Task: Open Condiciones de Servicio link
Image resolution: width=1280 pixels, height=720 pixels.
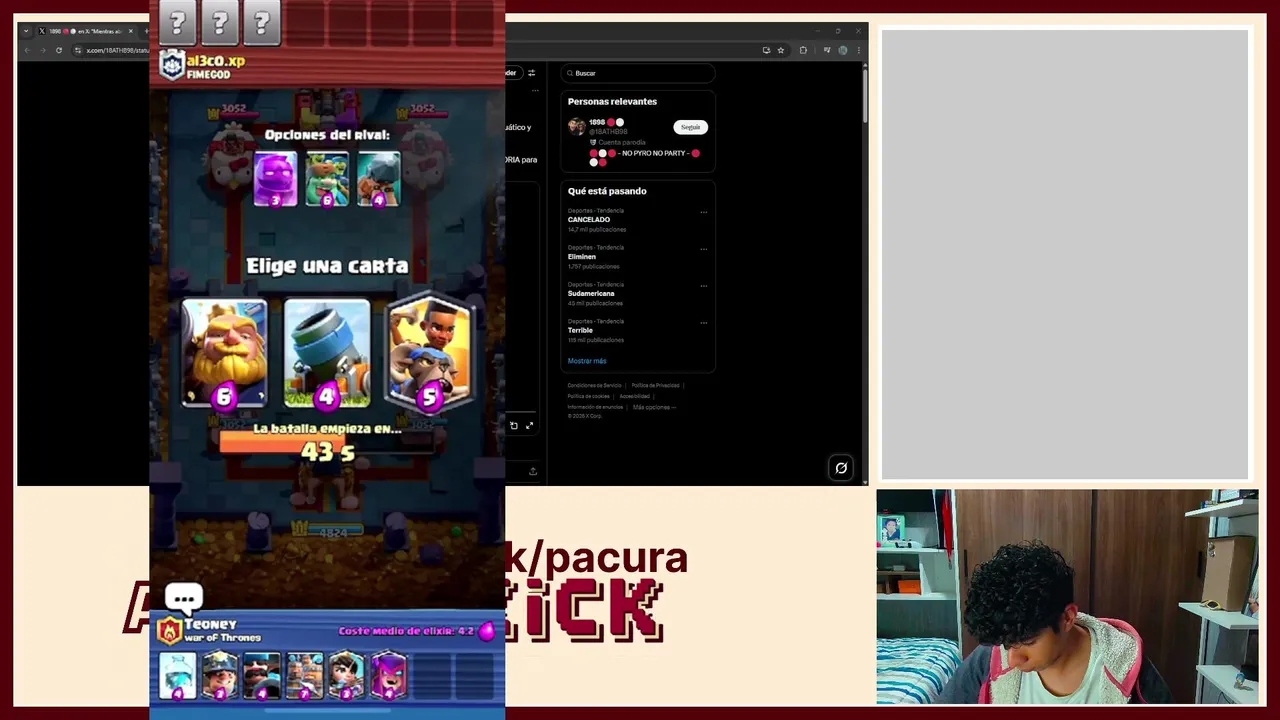Action: pos(595,385)
